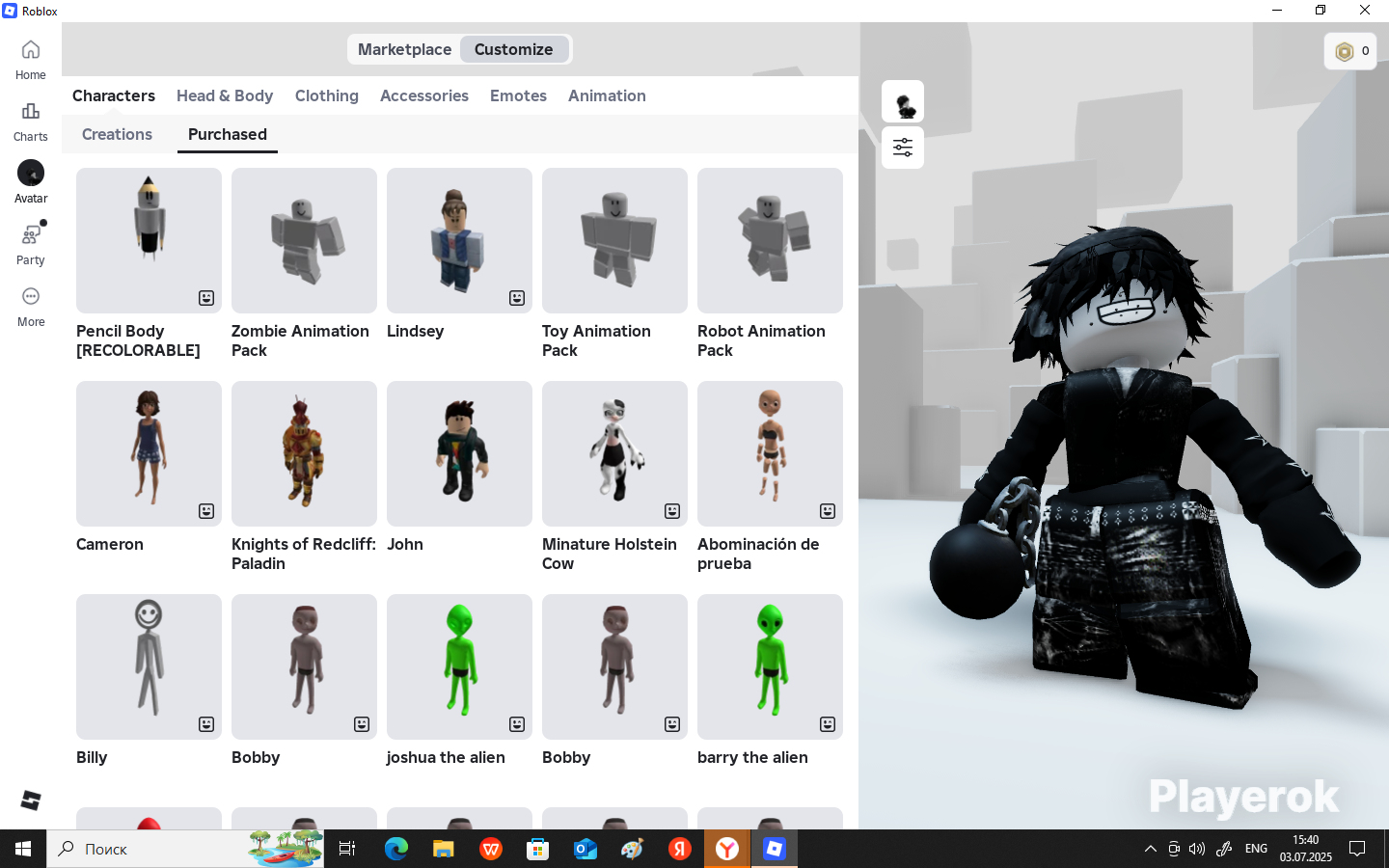This screenshot has width=1389, height=868.
Task: Equip the Pencil Body character thumbnail
Action: (x=149, y=240)
